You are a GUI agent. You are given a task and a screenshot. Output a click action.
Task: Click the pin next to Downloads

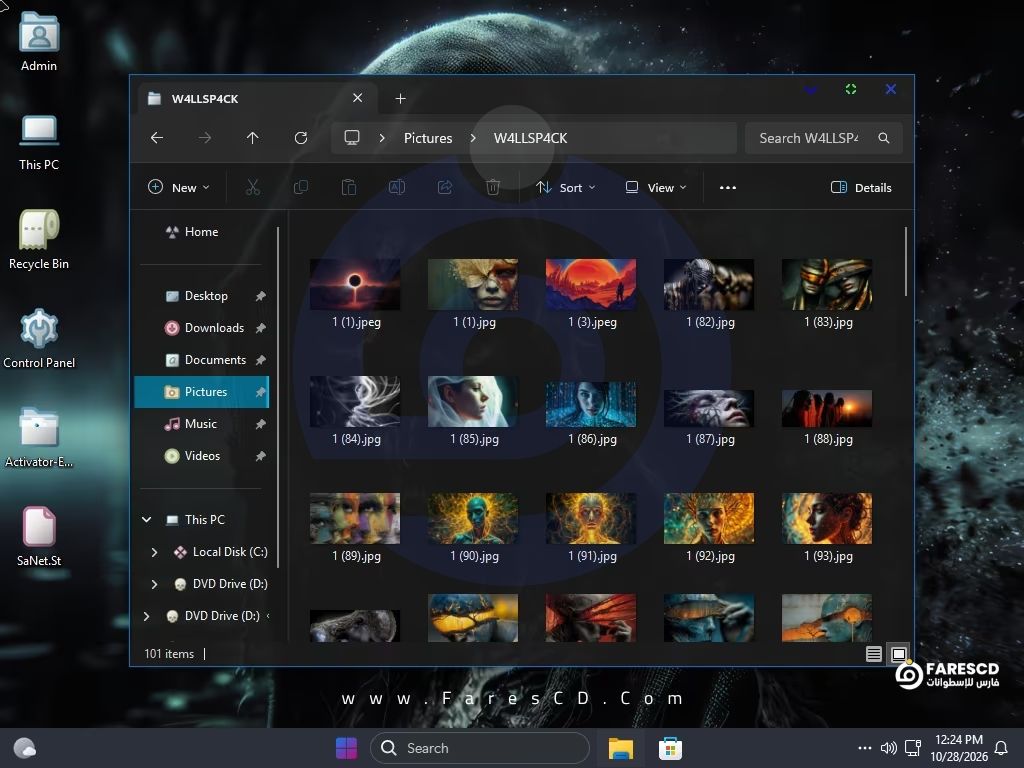click(x=261, y=328)
